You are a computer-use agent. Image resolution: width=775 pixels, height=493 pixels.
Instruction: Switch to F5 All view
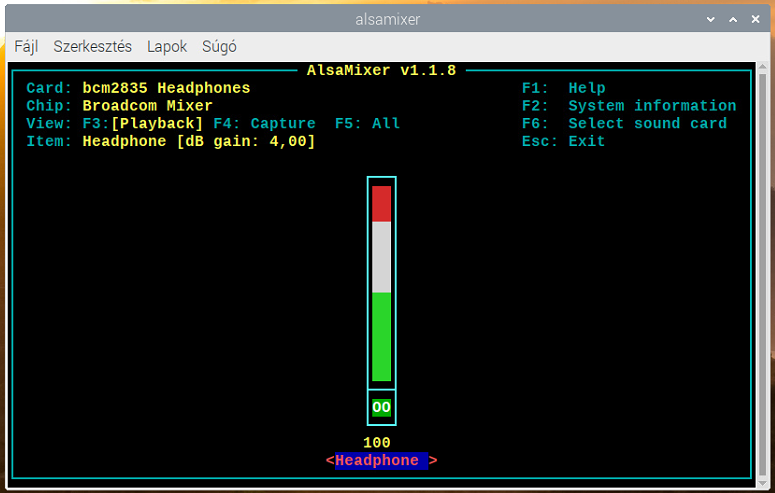[x=367, y=123]
